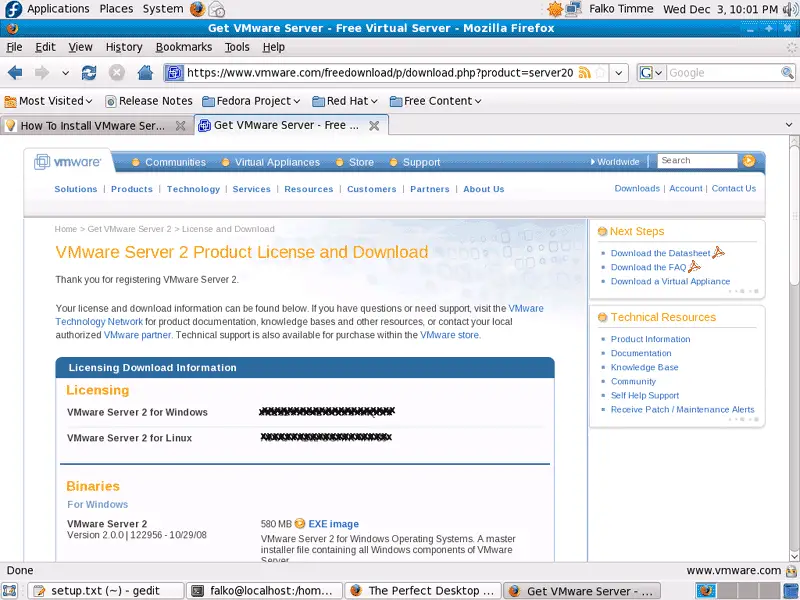Follow the VMware store link
The width and height of the screenshot is (800, 600).
point(449,335)
